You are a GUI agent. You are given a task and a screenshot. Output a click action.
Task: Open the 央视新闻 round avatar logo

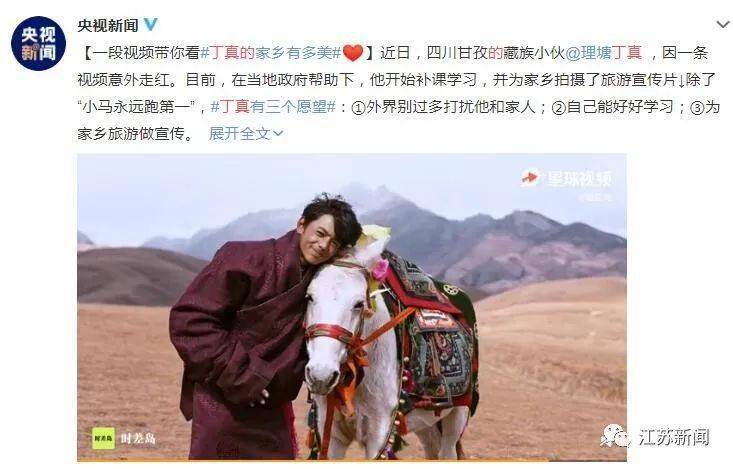pos(38,43)
